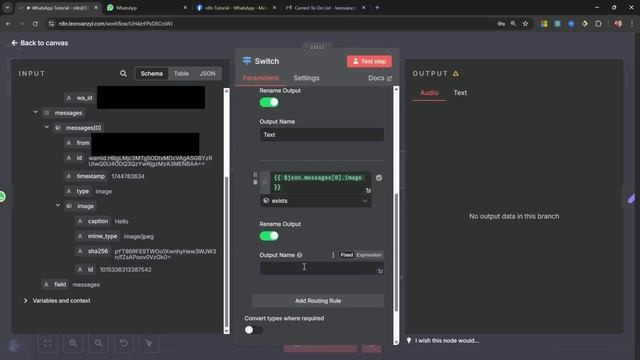Grab the image rule drag handle

256,175
